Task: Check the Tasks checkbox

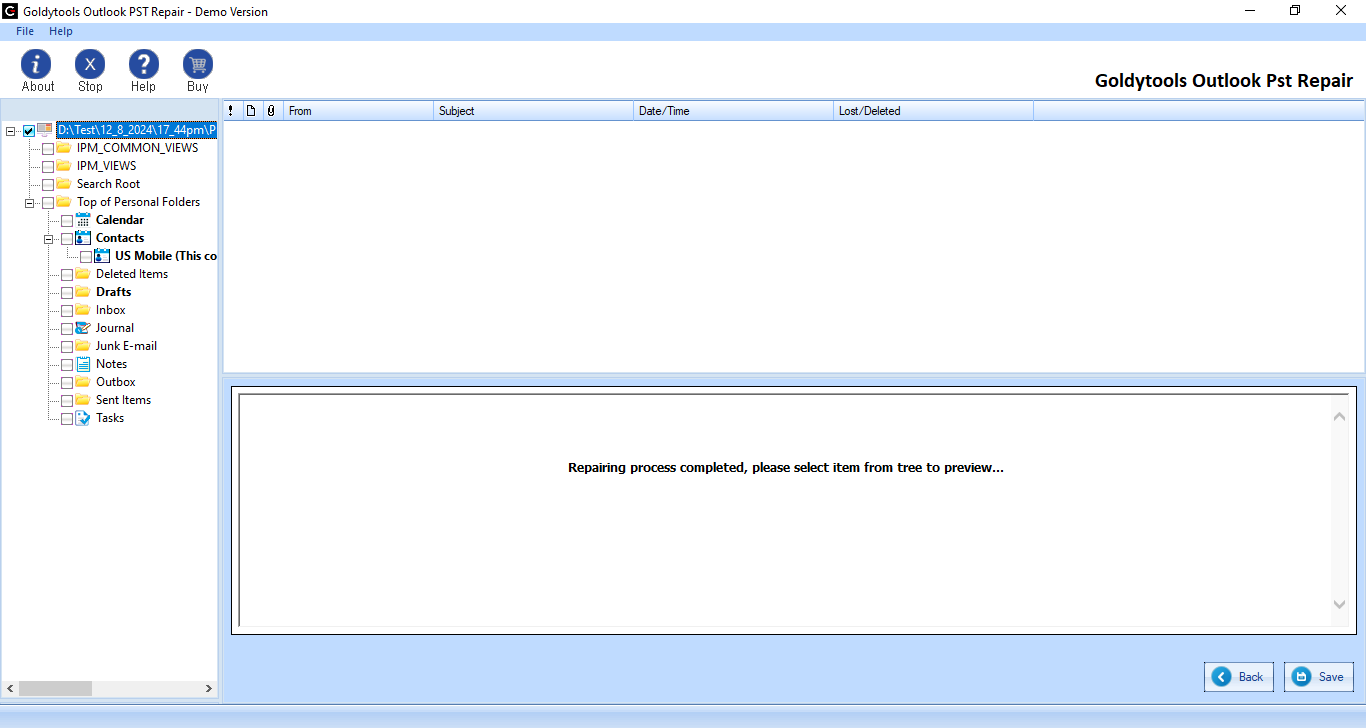Action: pyautogui.click(x=67, y=419)
